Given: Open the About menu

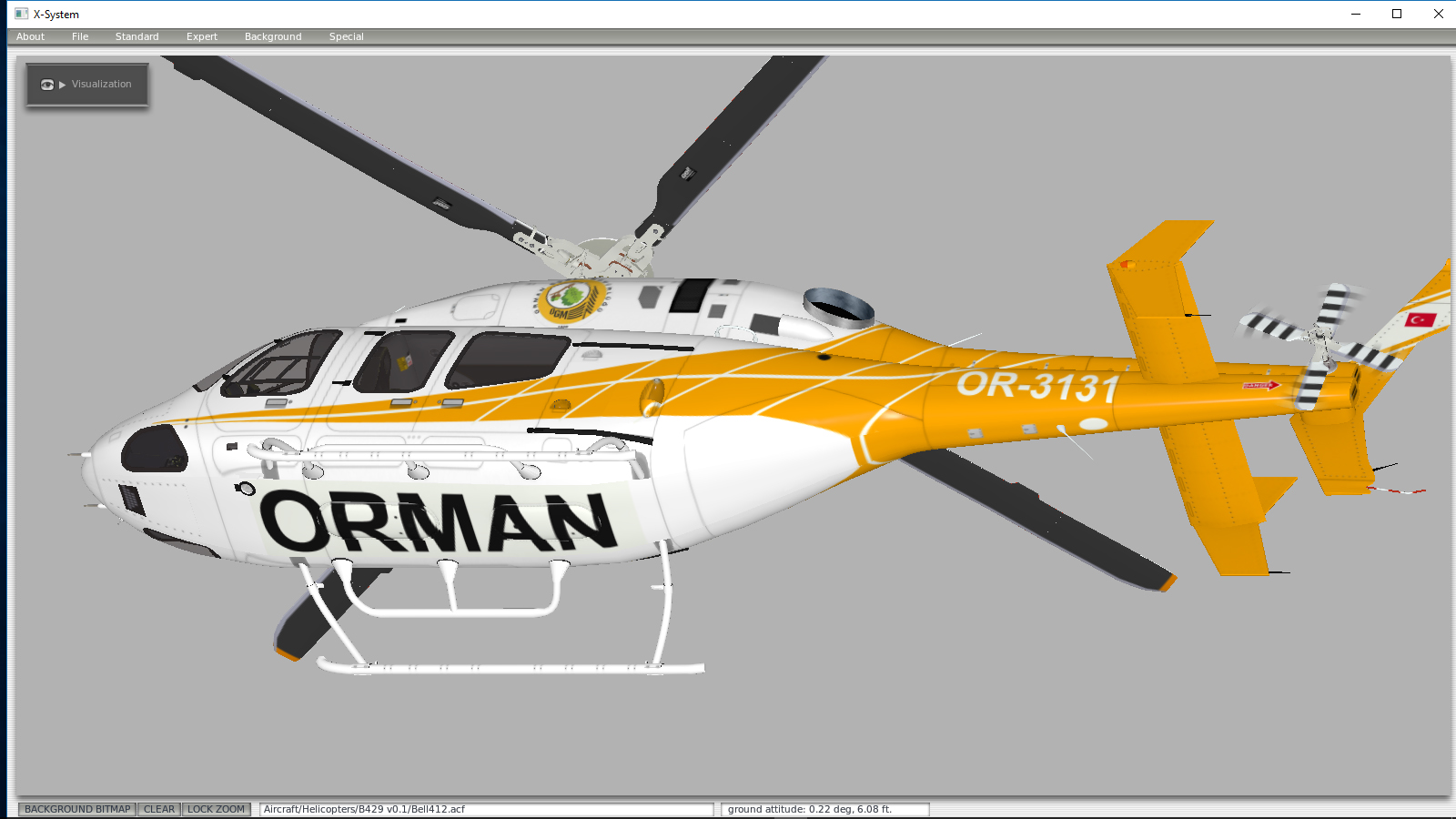Looking at the screenshot, I should (30, 36).
